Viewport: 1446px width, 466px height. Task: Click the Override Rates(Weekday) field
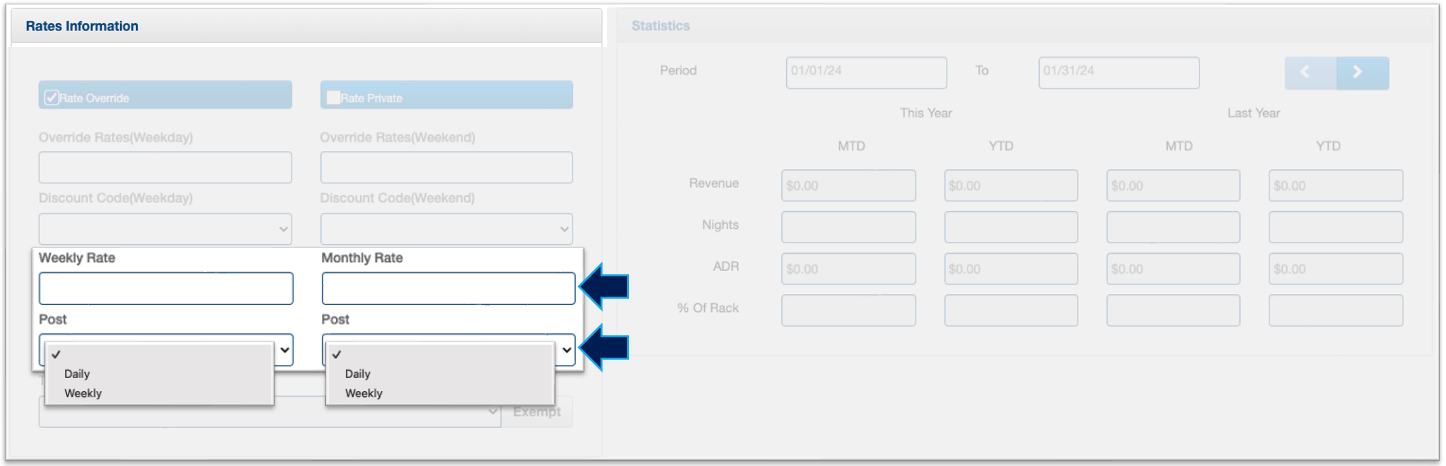[x=165, y=167]
